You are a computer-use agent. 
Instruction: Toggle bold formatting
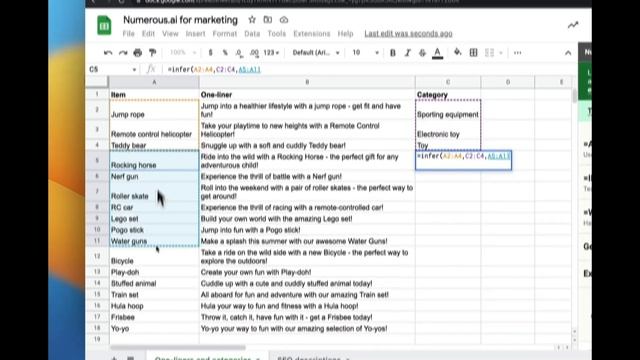click(393, 53)
